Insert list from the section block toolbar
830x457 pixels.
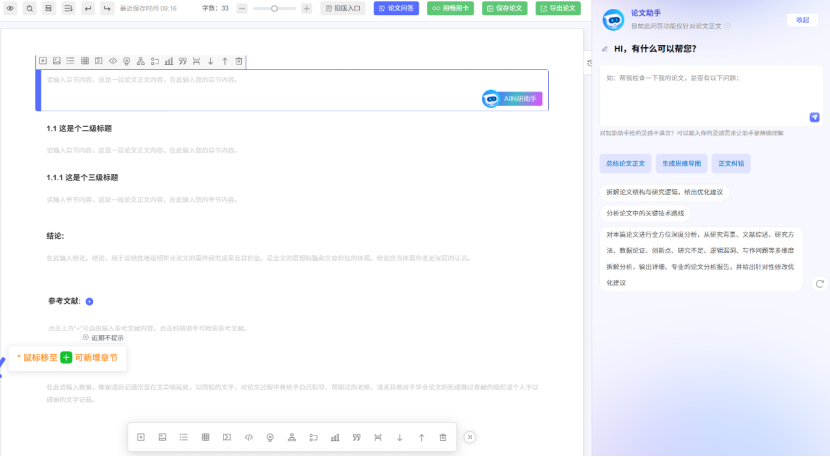[x=70, y=61]
